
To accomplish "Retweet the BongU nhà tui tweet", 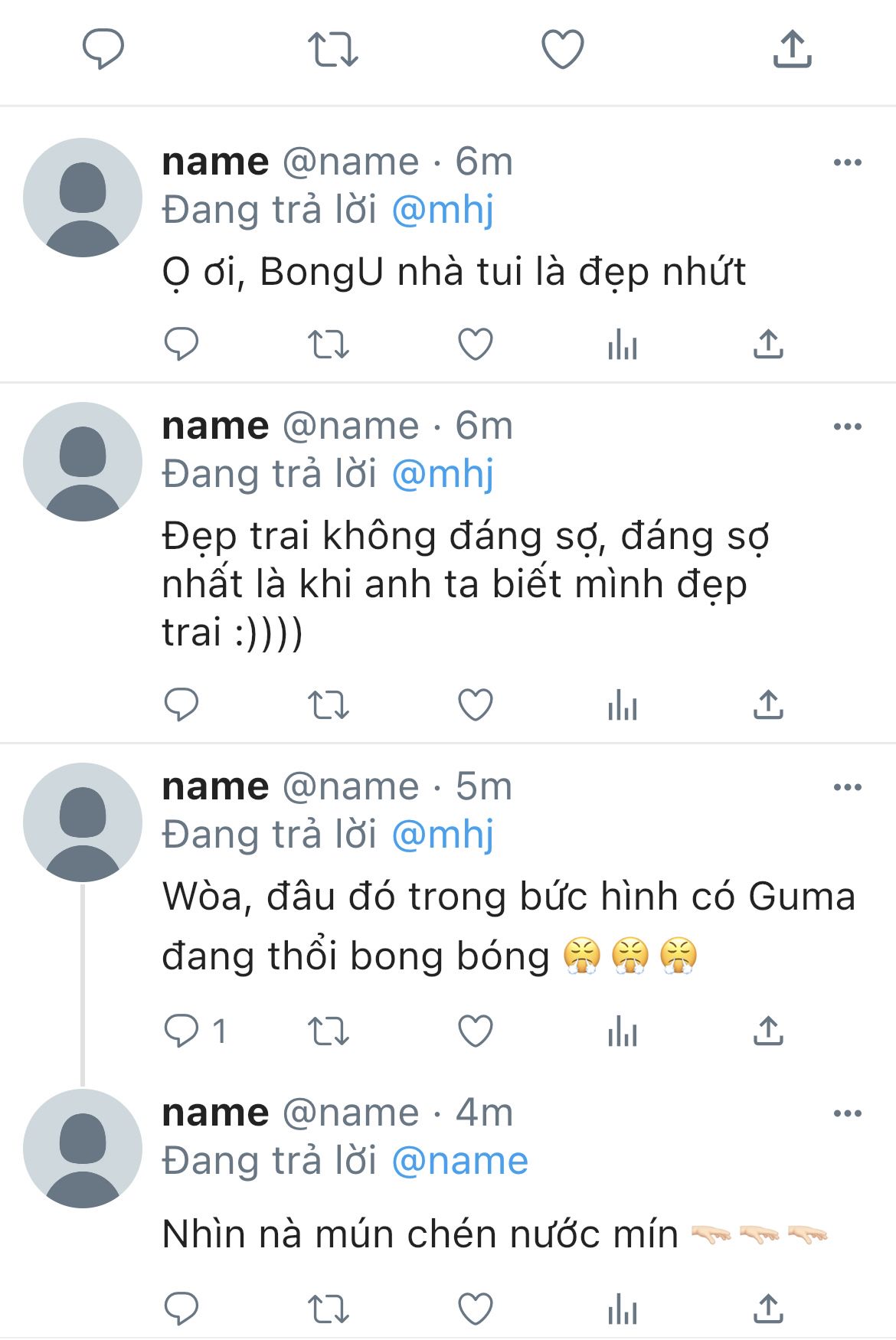I will (329, 345).
